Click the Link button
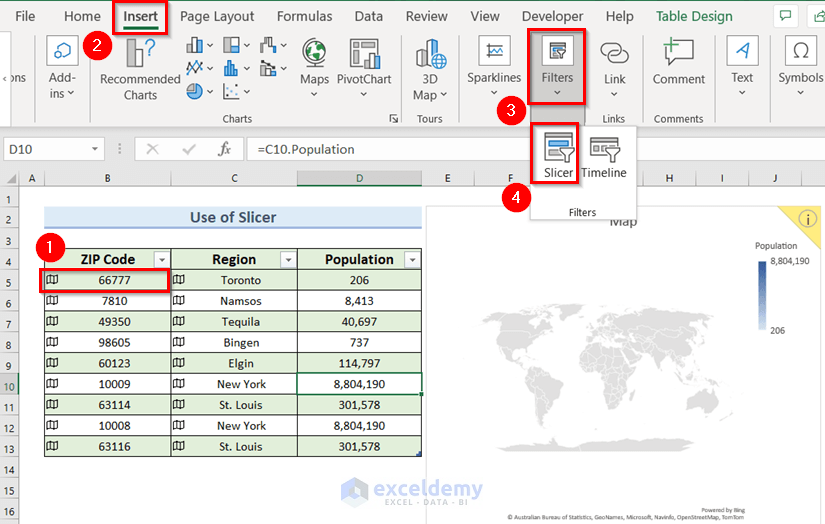The image size is (825, 524). [614, 68]
